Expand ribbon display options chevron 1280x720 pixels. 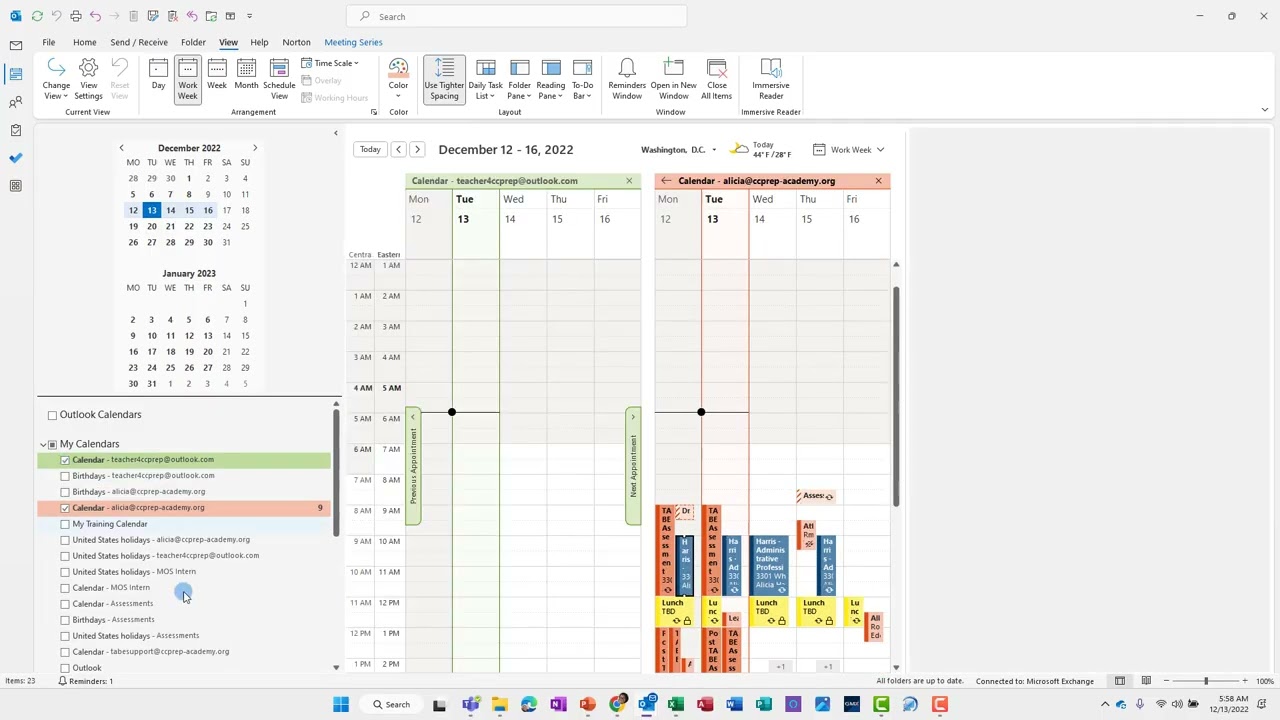tap(1264, 110)
